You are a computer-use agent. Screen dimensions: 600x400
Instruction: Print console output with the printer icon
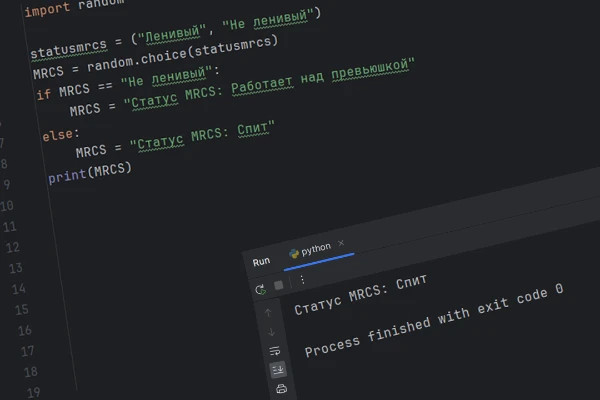(x=282, y=389)
